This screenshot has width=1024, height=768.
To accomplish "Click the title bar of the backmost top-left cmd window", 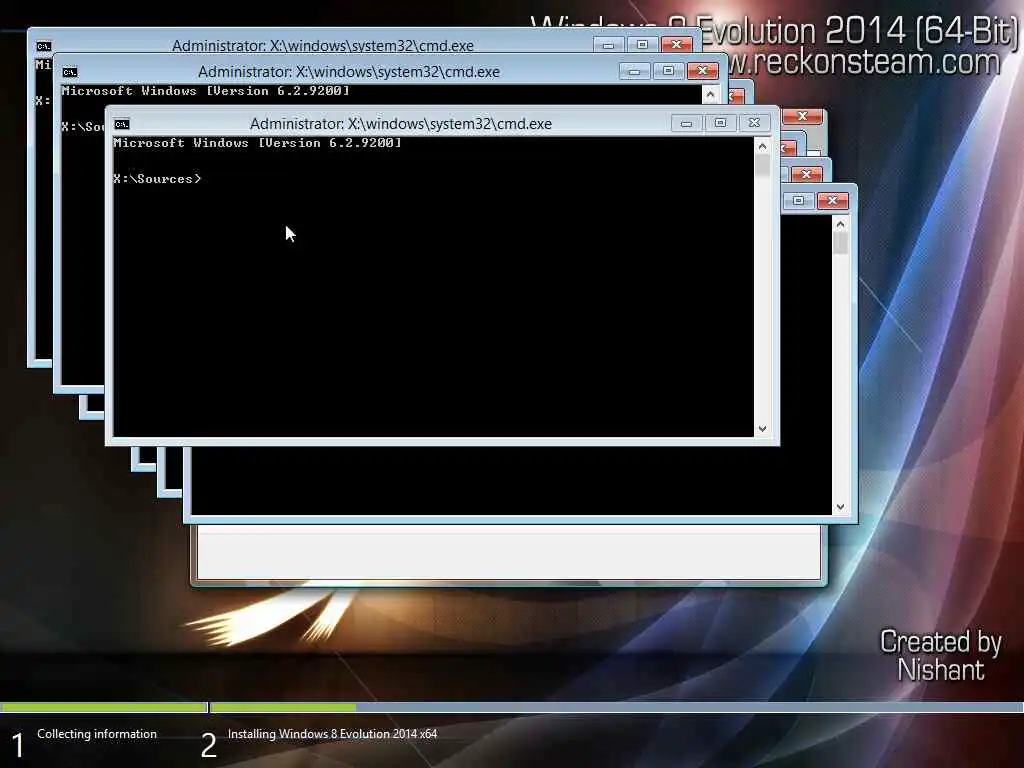I will 323,46.
